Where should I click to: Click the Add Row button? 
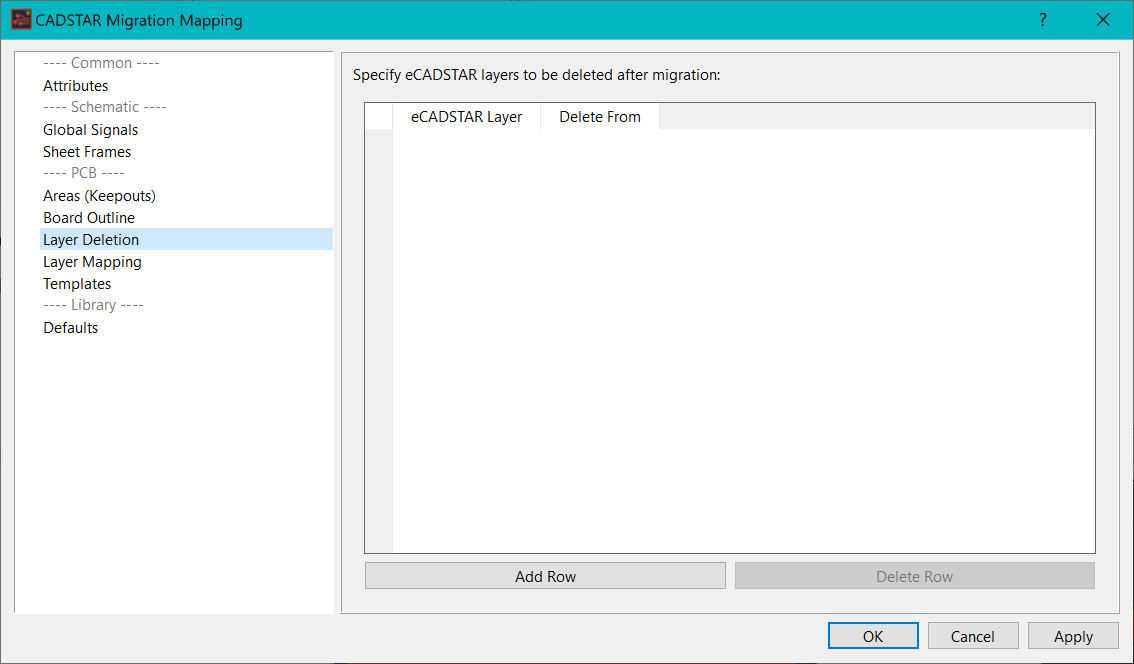pos(545,576)
